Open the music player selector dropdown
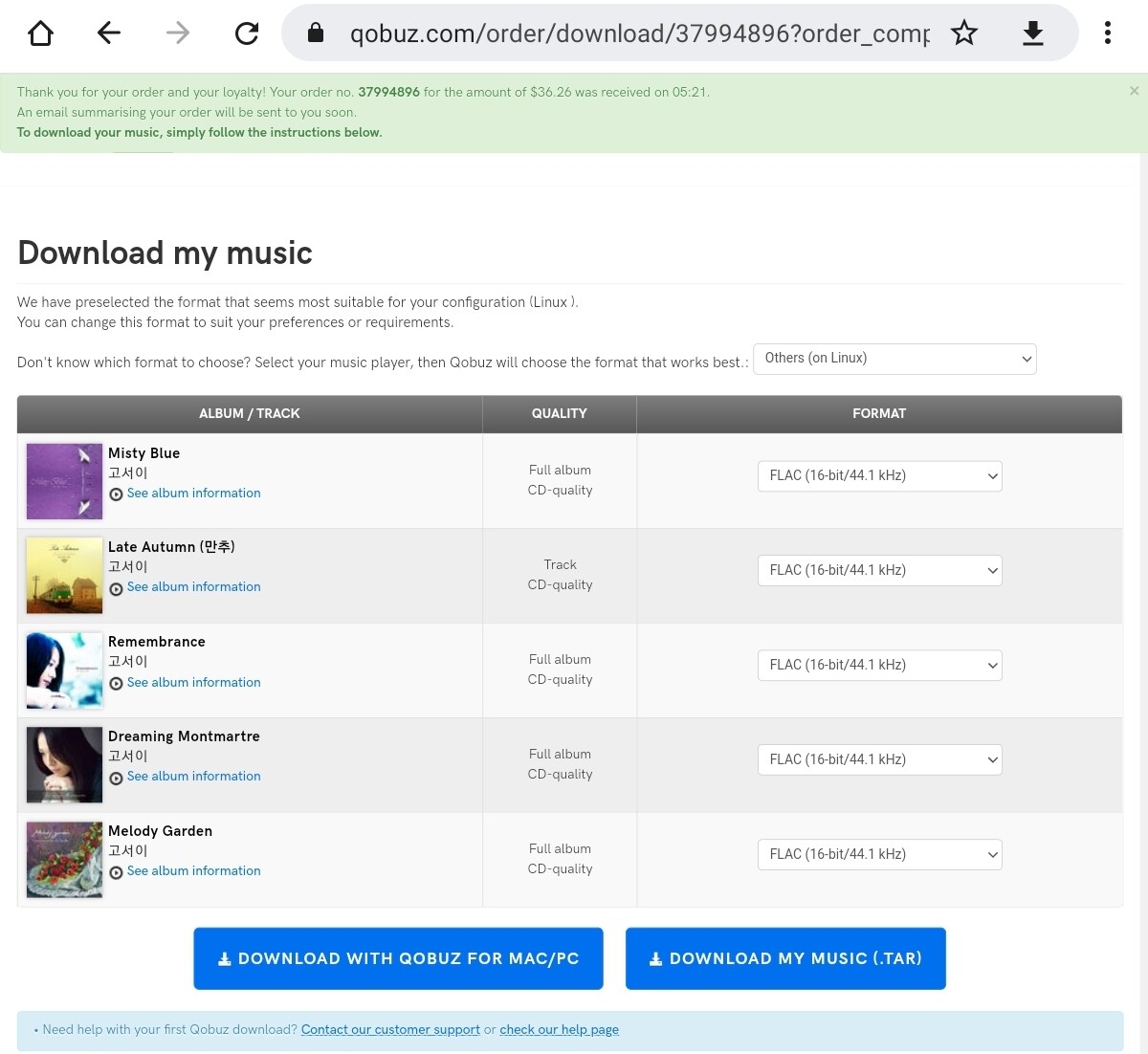 coord(894,359)
